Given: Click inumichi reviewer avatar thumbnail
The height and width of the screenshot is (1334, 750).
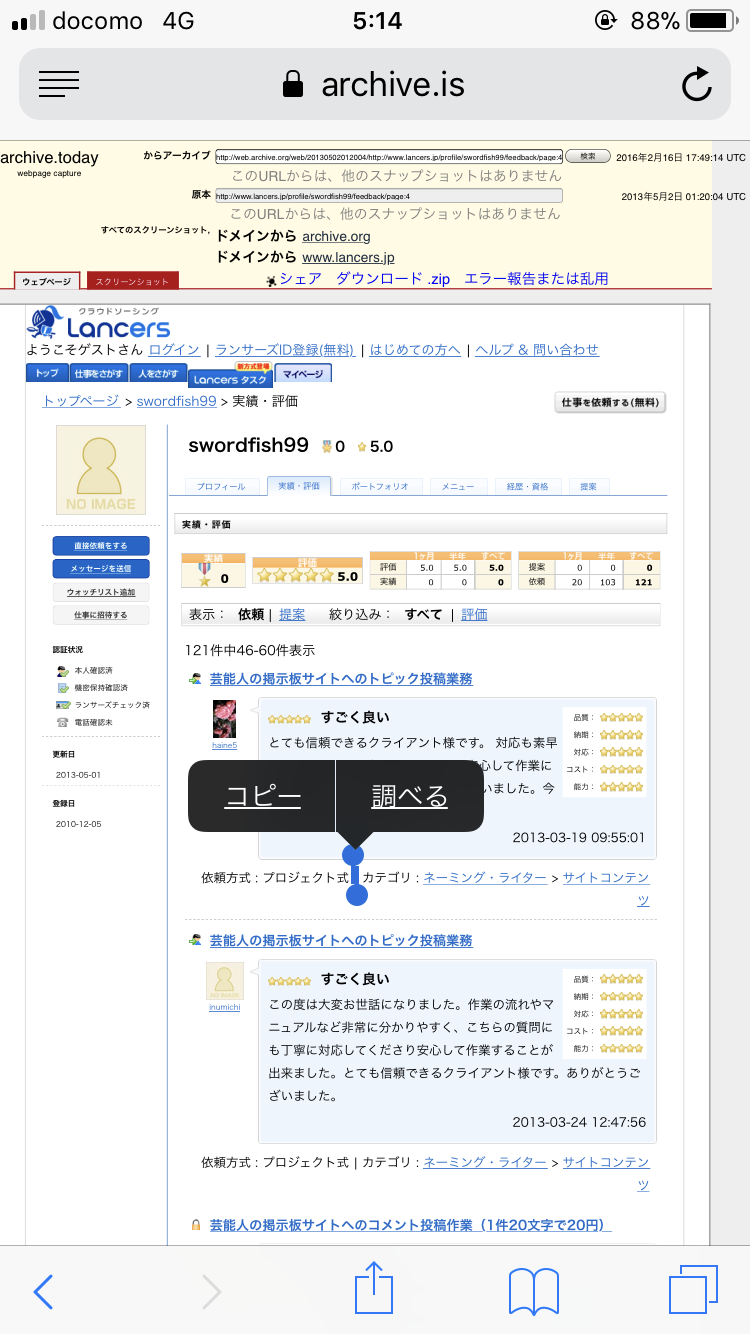Looking at the screenshot, I should click(225, 981).
